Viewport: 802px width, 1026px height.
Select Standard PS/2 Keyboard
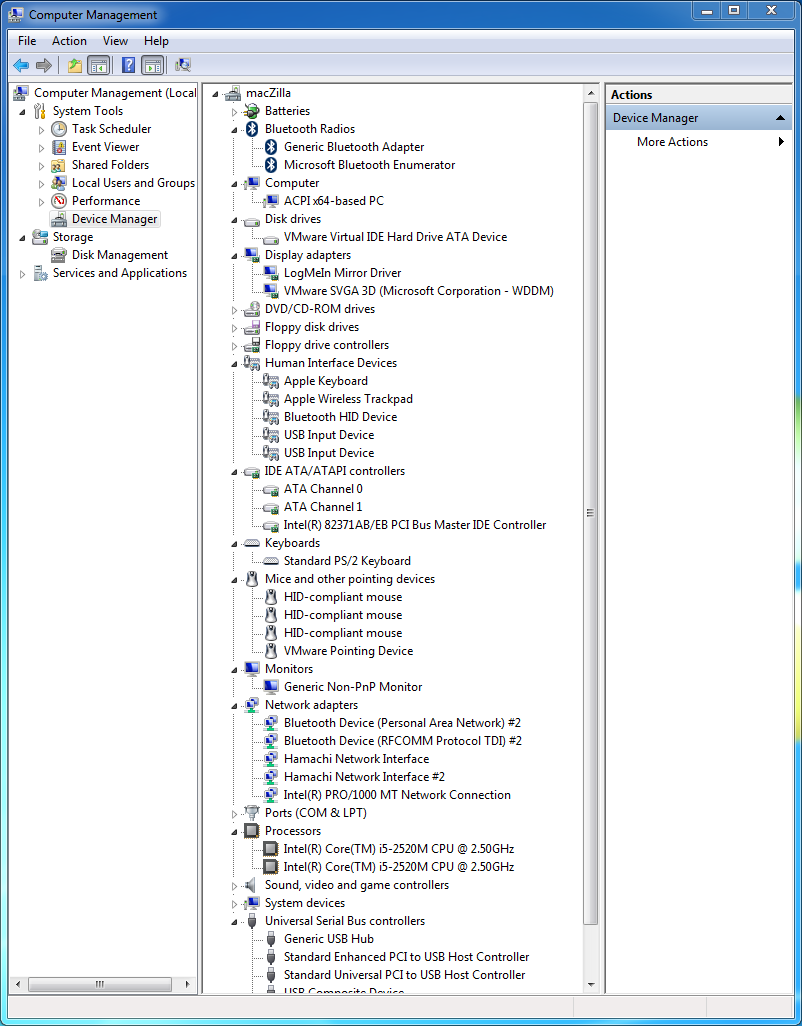coord(347,561)
